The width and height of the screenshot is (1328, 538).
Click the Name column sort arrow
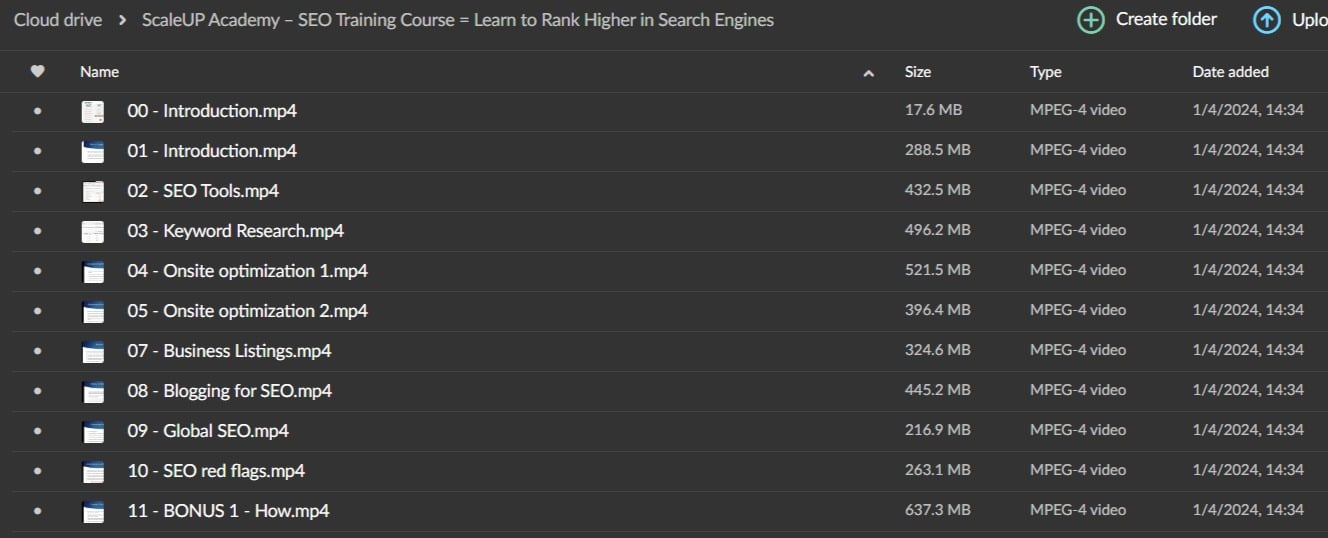click(x=868, y=72)
